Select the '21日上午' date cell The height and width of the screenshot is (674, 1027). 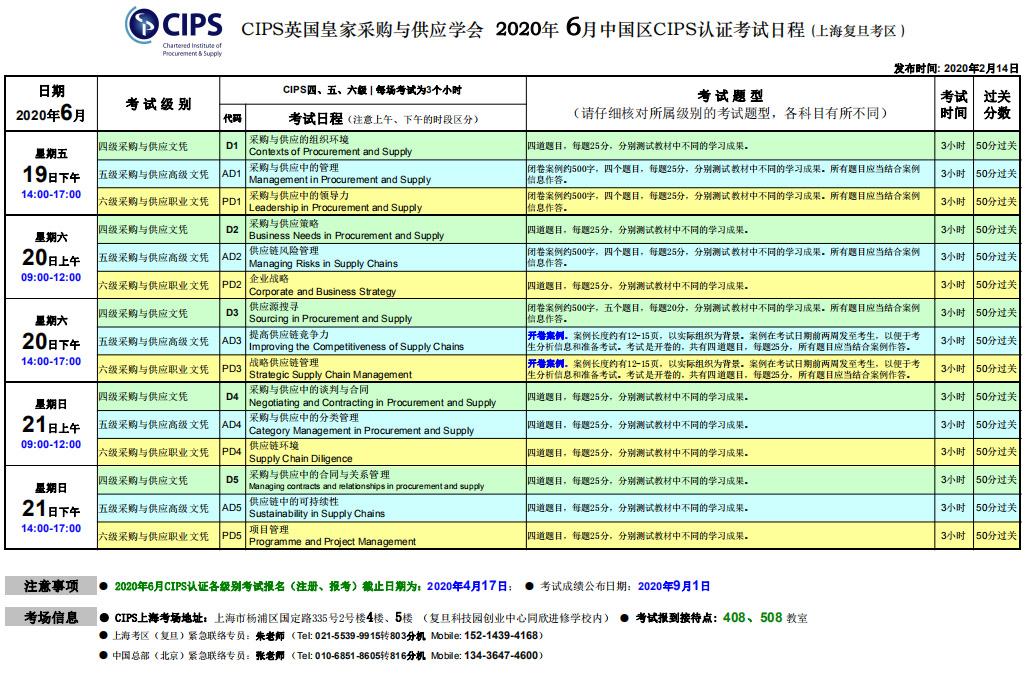pos(51,424)
